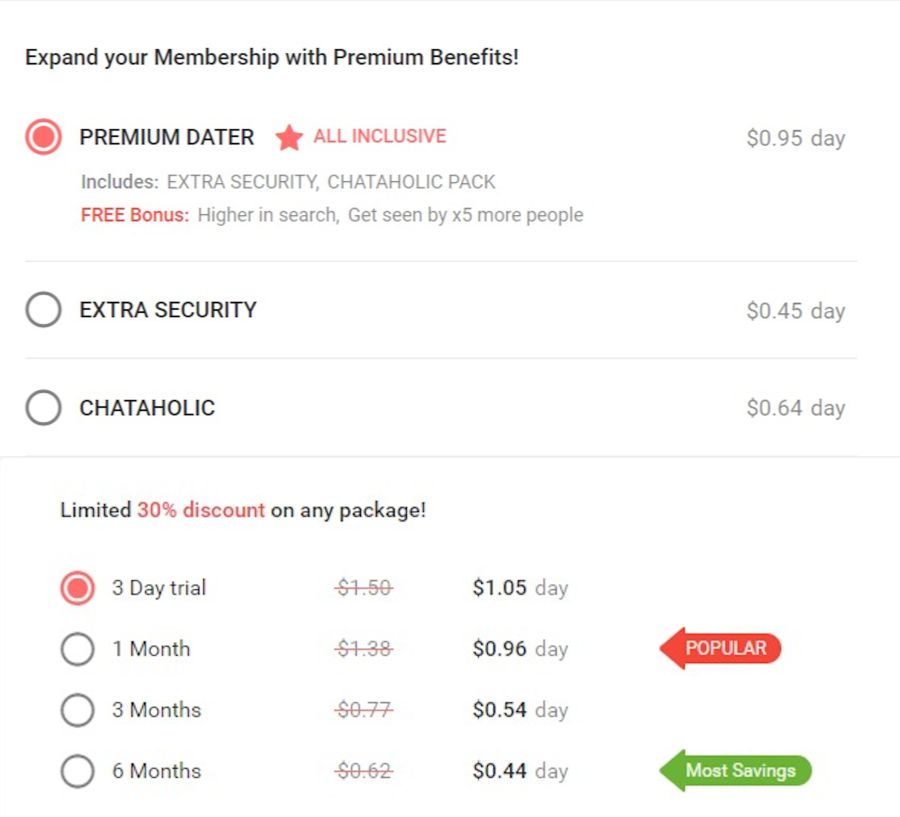This screenshot has height=817, width=900.
Task: Click the $0.95 day price label
Action: coord(795,138)
